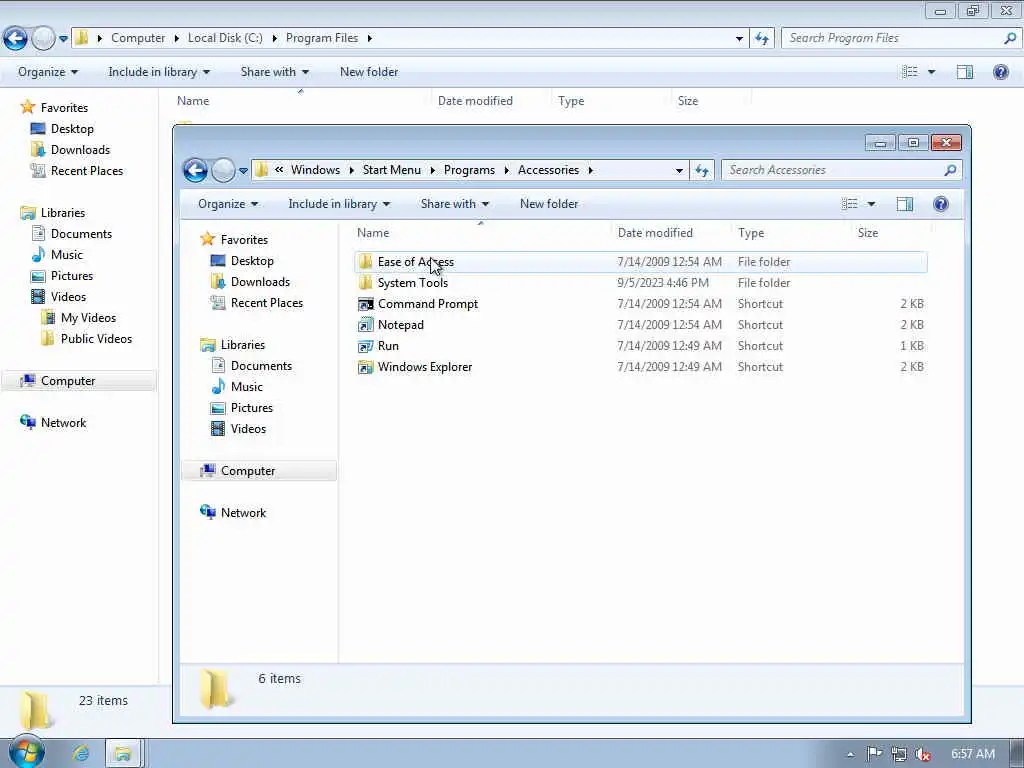The height and width of the screenshot is (768, 1024).
Task: Open Share with menu in Program Files window
Action: pyautogui.click(x=274, y=72)
